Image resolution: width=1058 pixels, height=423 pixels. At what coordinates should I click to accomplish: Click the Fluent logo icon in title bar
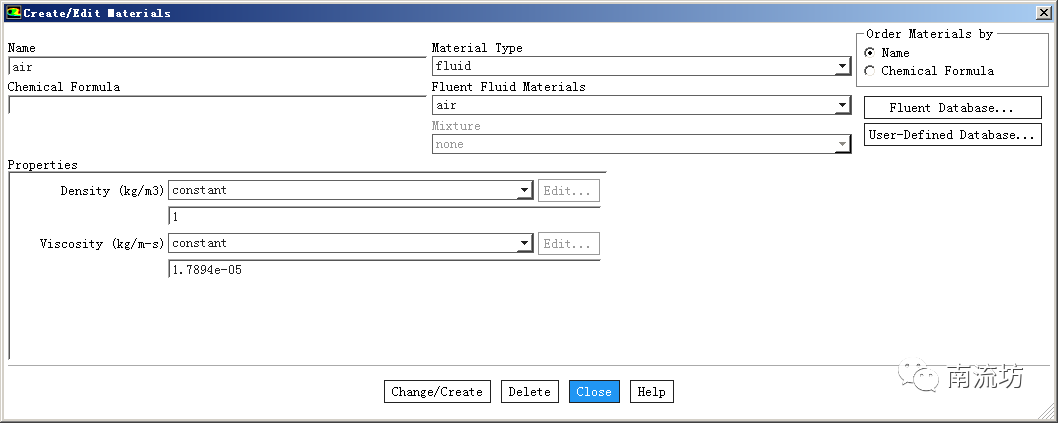pyautogui.click(x=13, y=12)
